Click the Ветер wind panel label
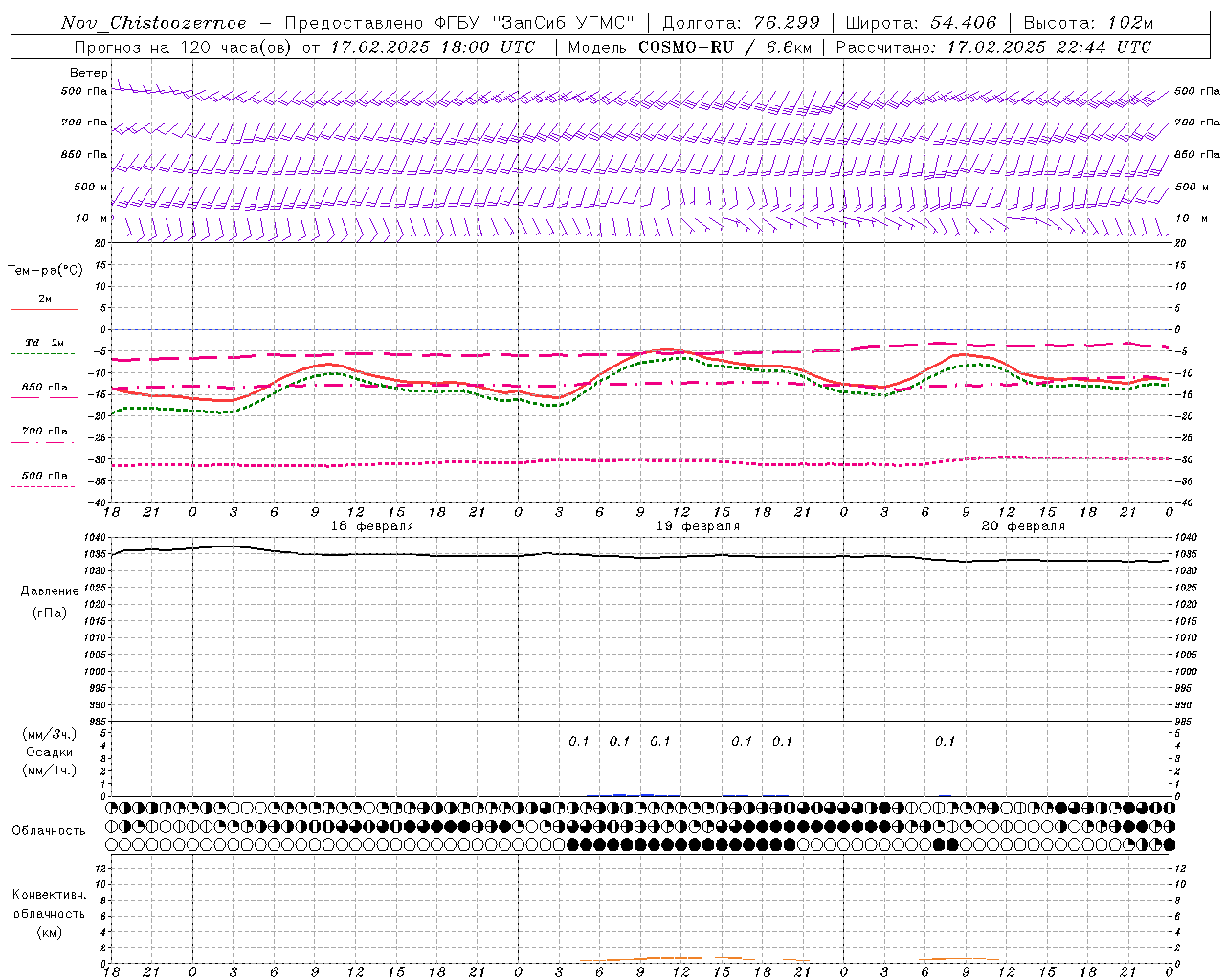The image size is (1225, 980). point(89,73)
